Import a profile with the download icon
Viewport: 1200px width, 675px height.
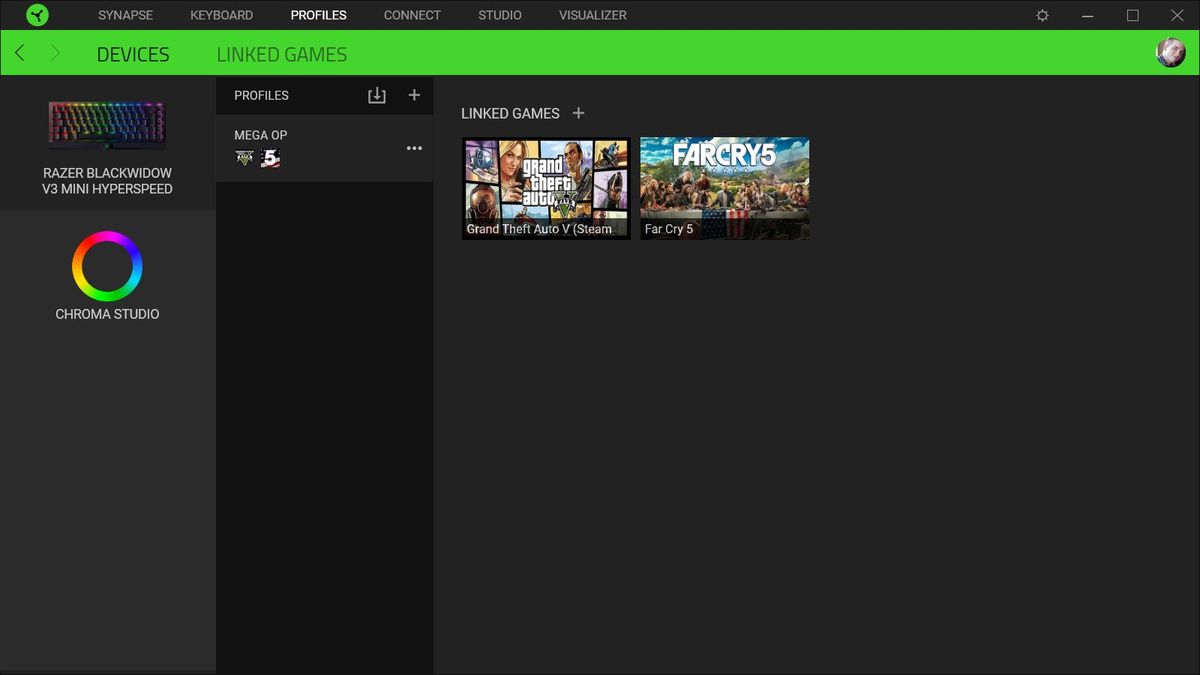377,95
